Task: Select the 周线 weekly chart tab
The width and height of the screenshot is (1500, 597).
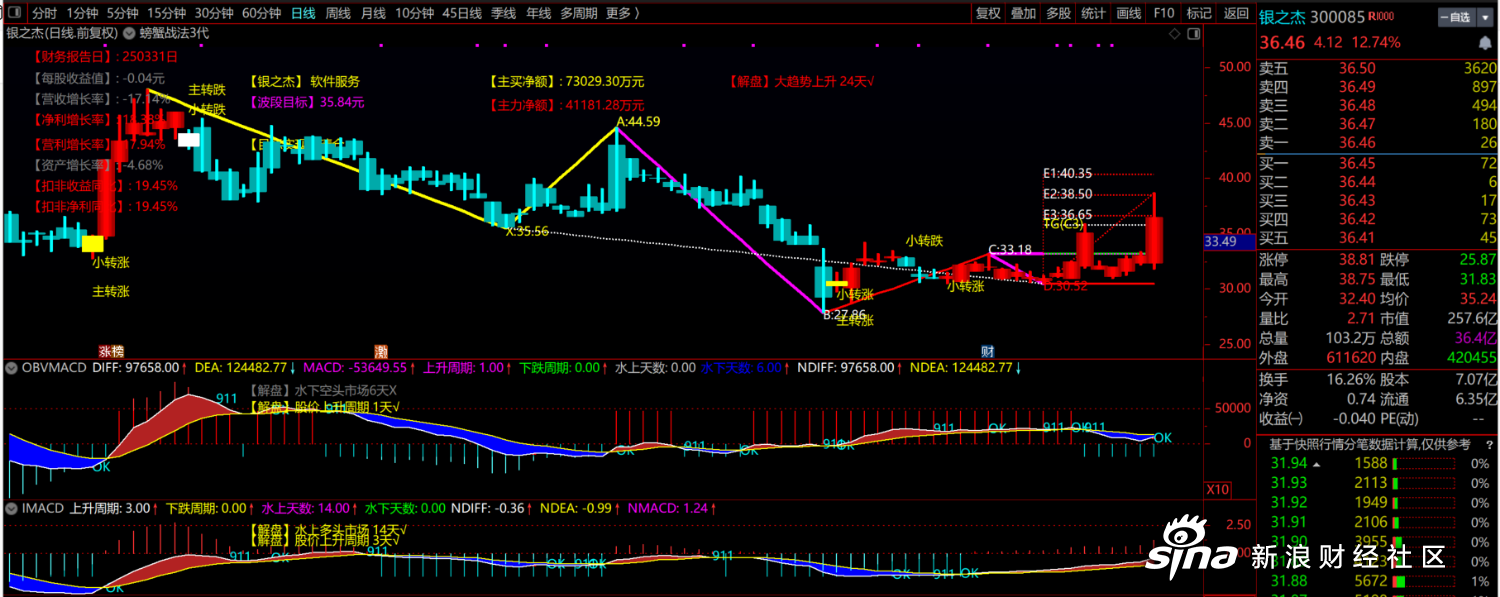Action: pos(338,14)
